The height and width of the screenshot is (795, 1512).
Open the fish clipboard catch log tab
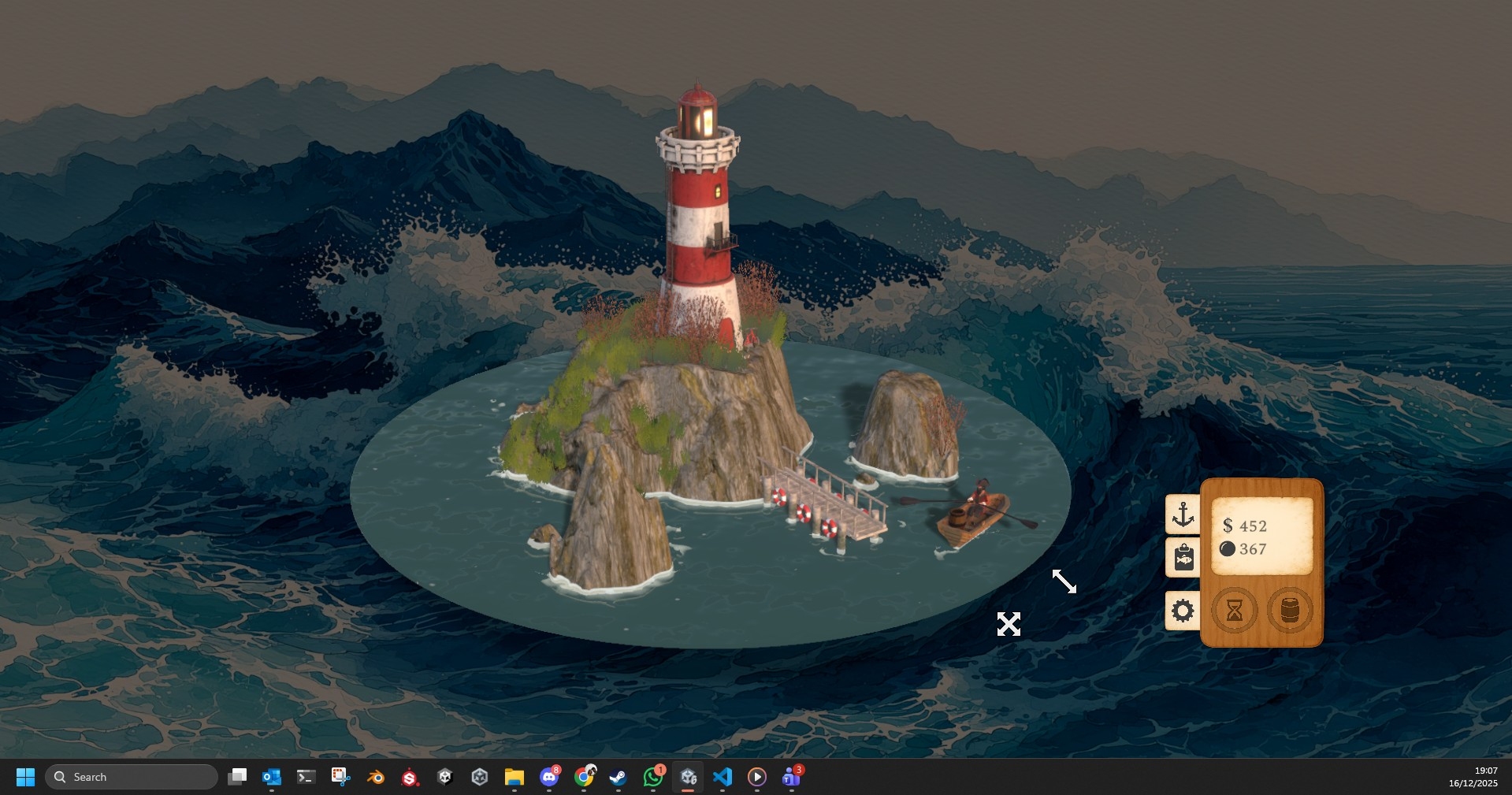pos(1183,558)
